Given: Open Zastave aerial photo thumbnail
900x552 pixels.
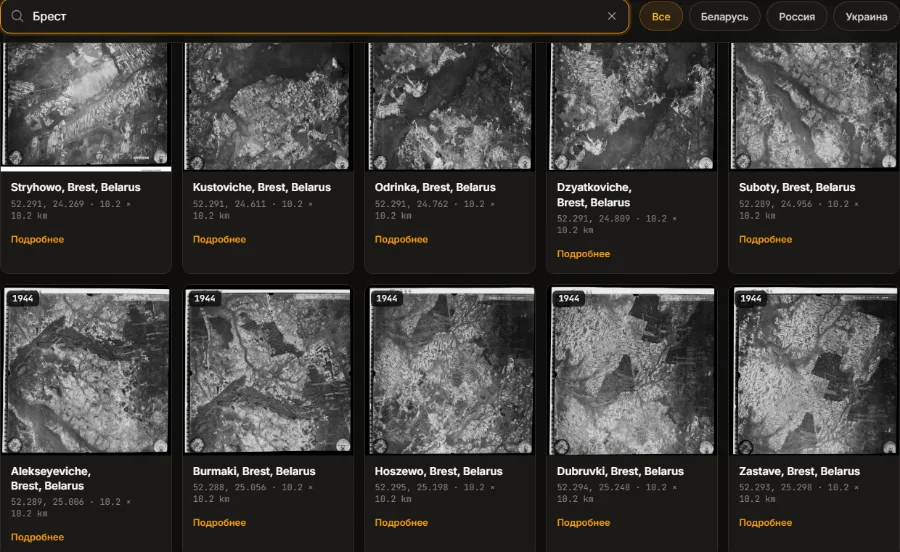Looking at the screenshot, I should click(814, 371).
